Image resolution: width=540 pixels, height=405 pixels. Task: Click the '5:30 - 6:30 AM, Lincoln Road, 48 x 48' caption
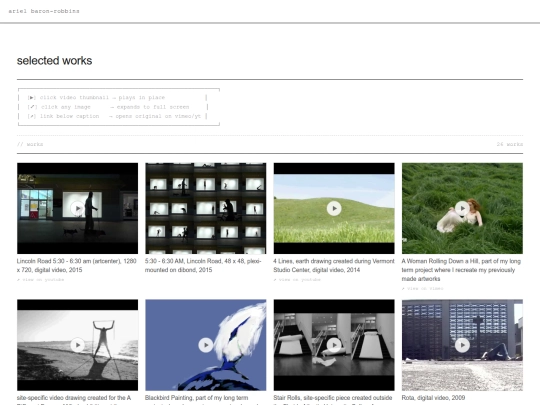point(203,266)
